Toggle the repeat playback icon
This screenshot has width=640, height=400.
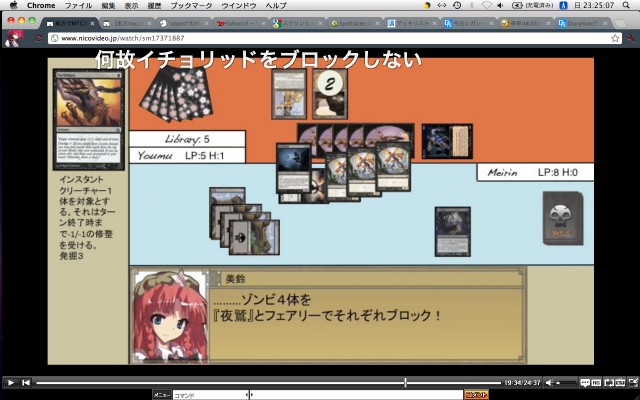(608, 382)
